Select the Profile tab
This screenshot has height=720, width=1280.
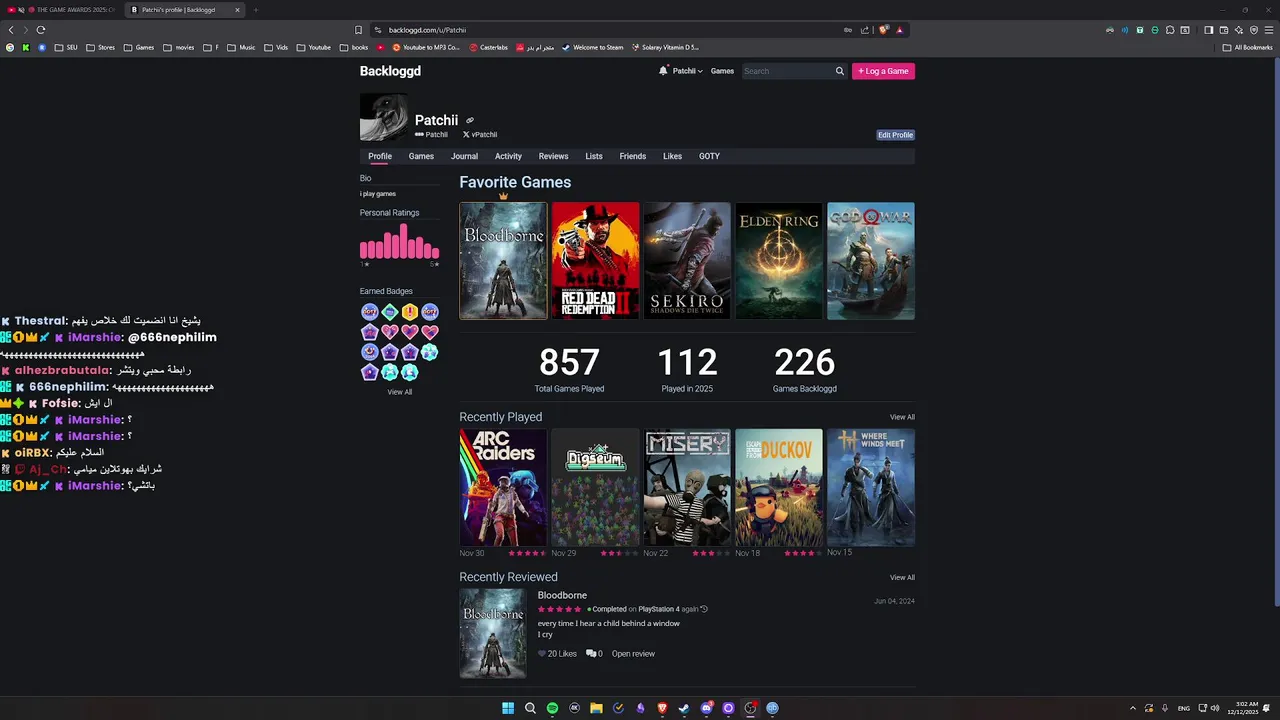(x=380, y=156)
